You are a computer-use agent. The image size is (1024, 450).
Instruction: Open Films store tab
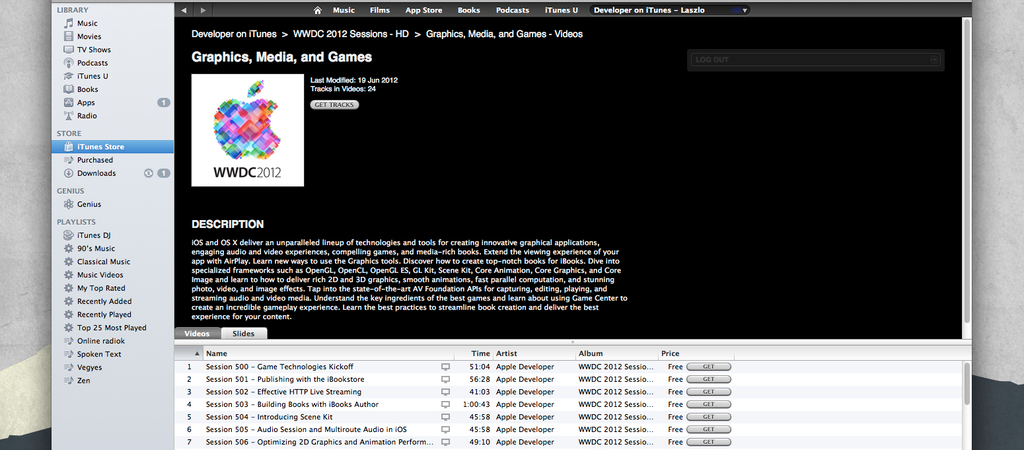pyautogui.click(x=379, y=10)
